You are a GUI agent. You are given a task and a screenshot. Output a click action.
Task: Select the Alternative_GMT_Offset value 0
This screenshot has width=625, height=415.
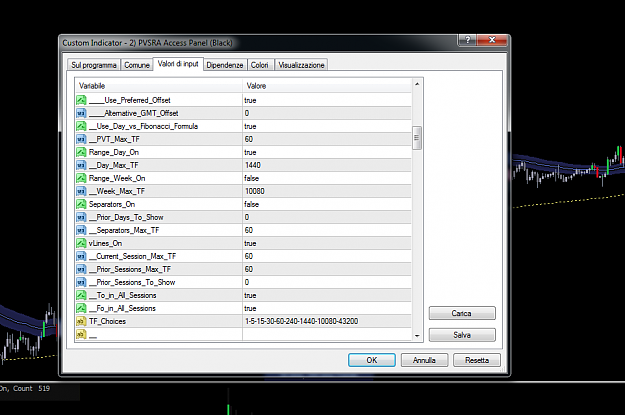(247, 113)
